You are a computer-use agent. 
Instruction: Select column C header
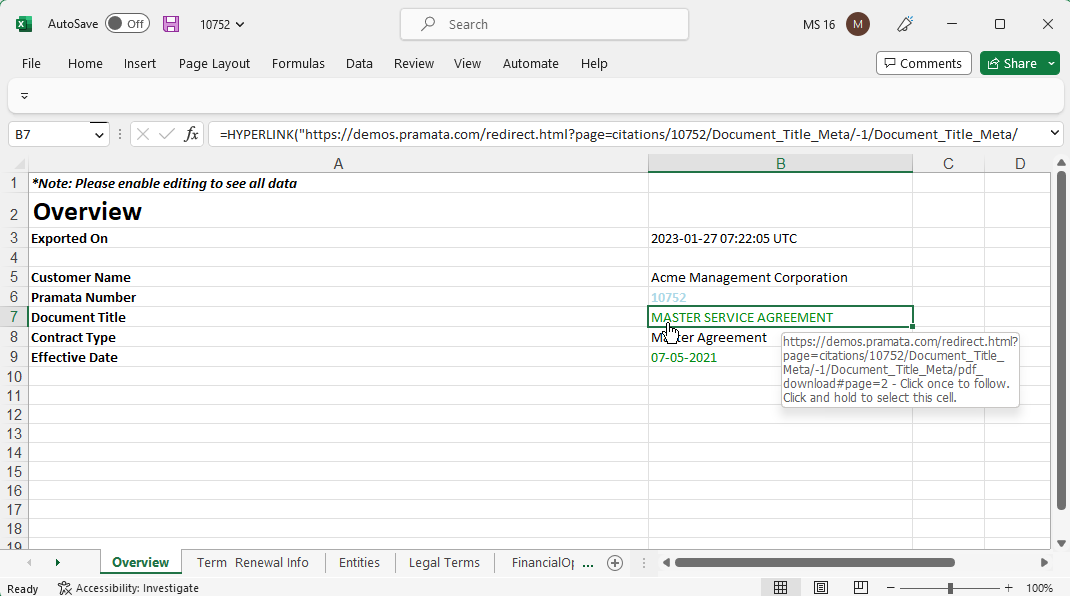(948, 164)
